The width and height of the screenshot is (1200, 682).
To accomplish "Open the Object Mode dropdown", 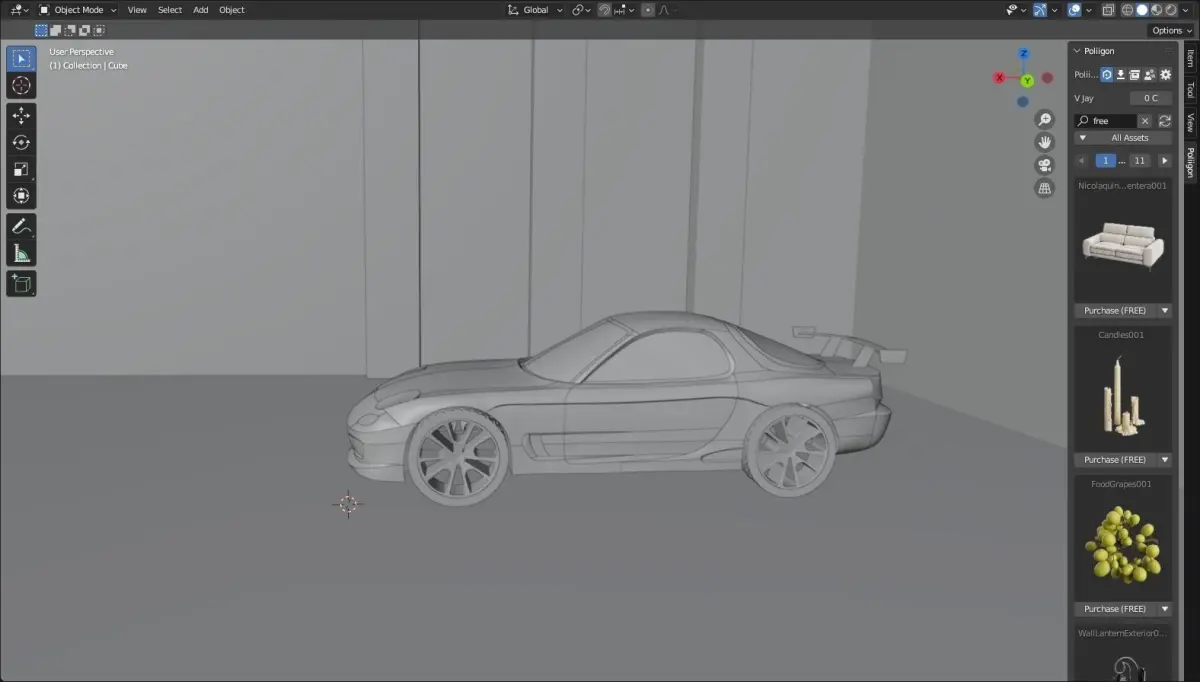I will pos(77,10).
